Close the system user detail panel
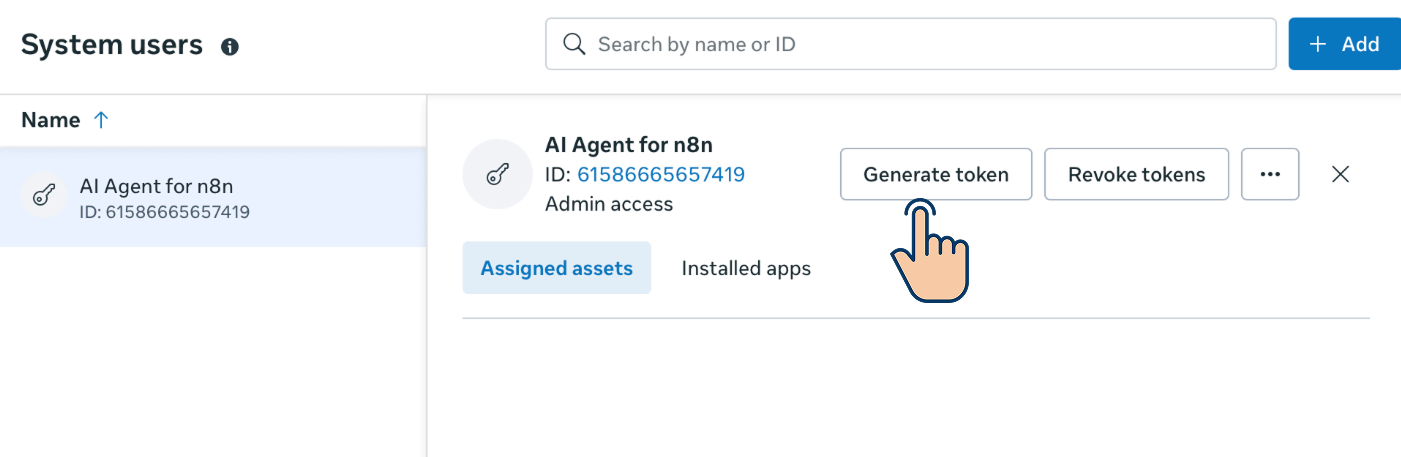The width and height of the screenshot is (1401, 457). 1341,174
